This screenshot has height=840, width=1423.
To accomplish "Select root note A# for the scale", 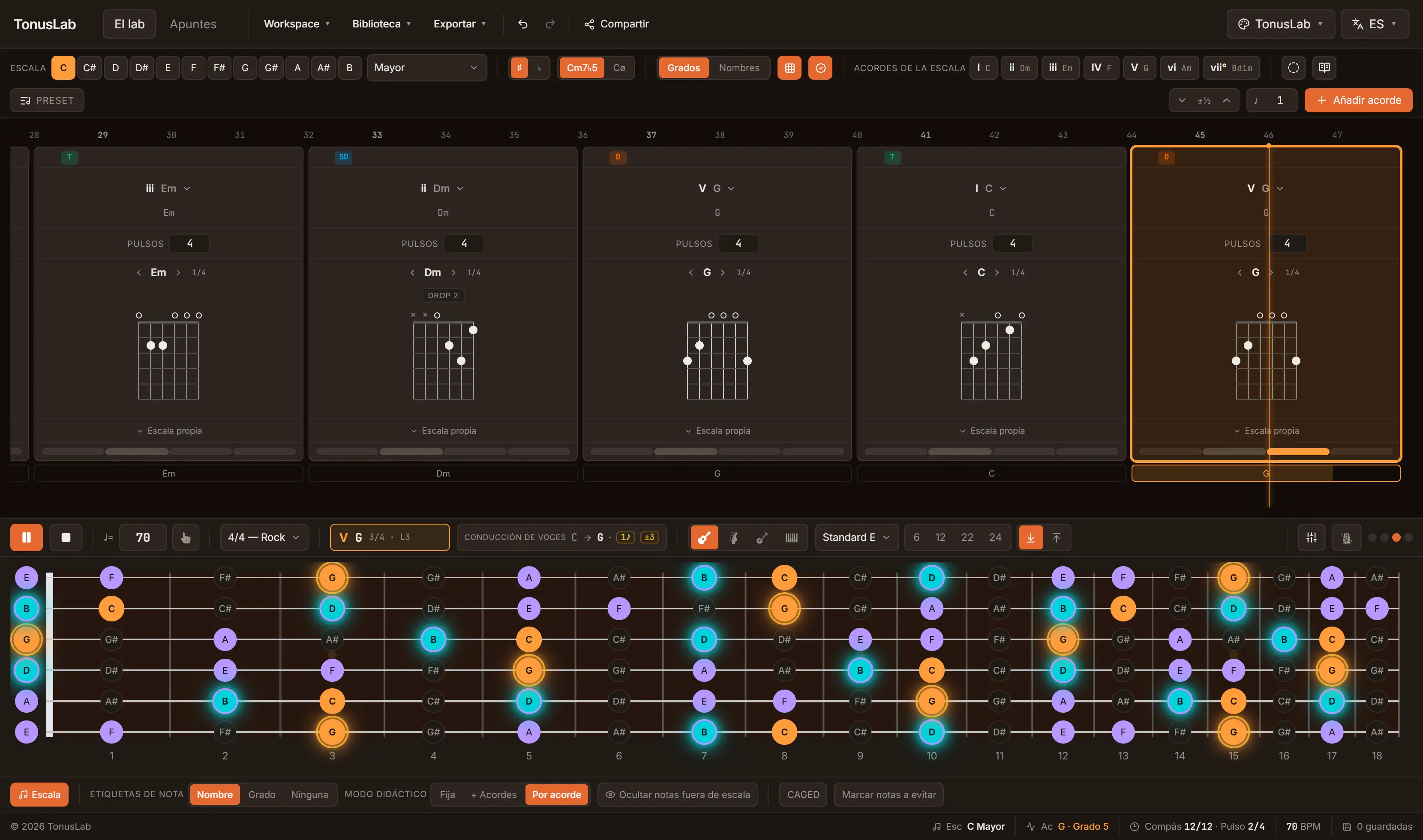I will click(x=323, y=68).
